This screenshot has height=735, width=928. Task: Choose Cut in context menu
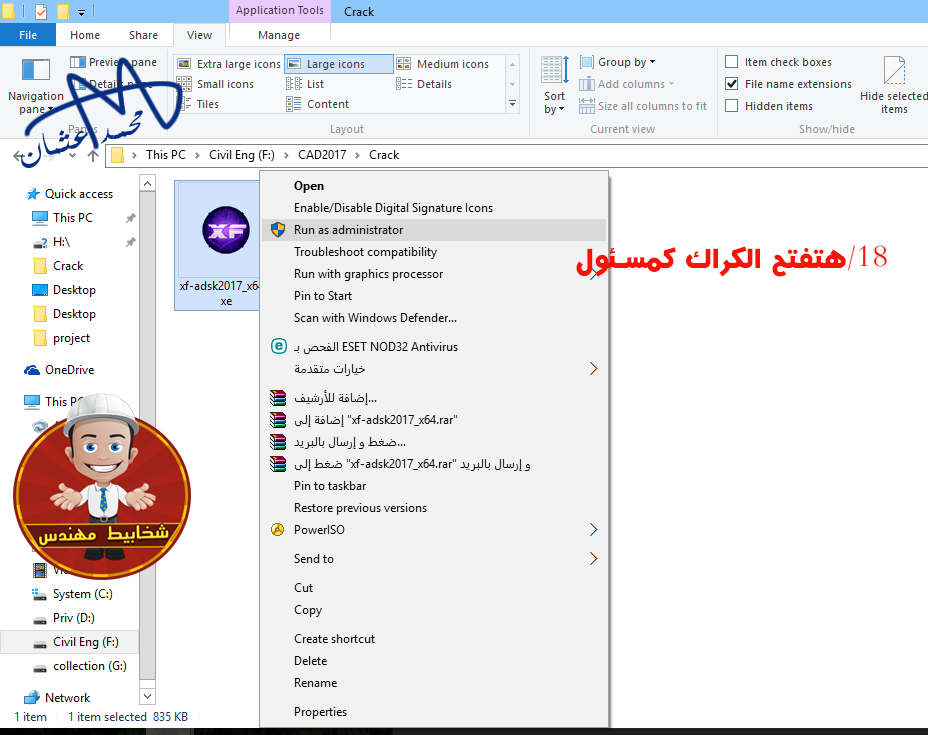434,588
